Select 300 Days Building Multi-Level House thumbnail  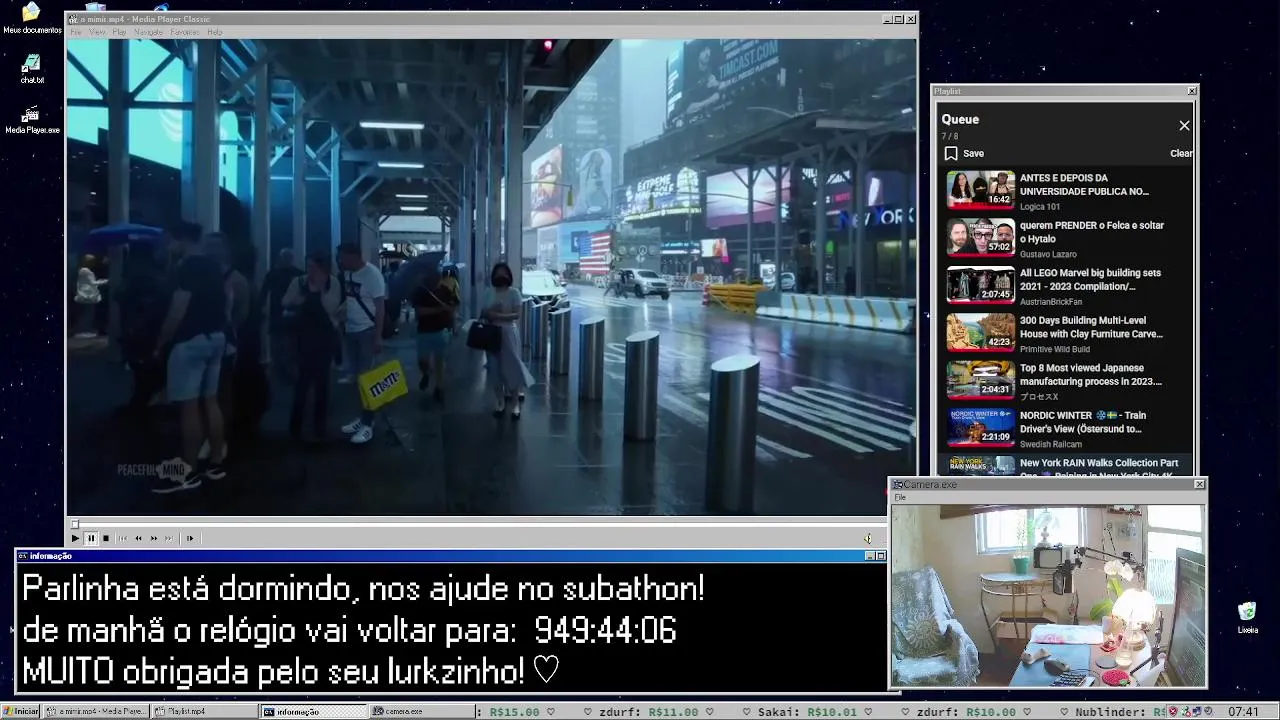(x=981, y=332)
